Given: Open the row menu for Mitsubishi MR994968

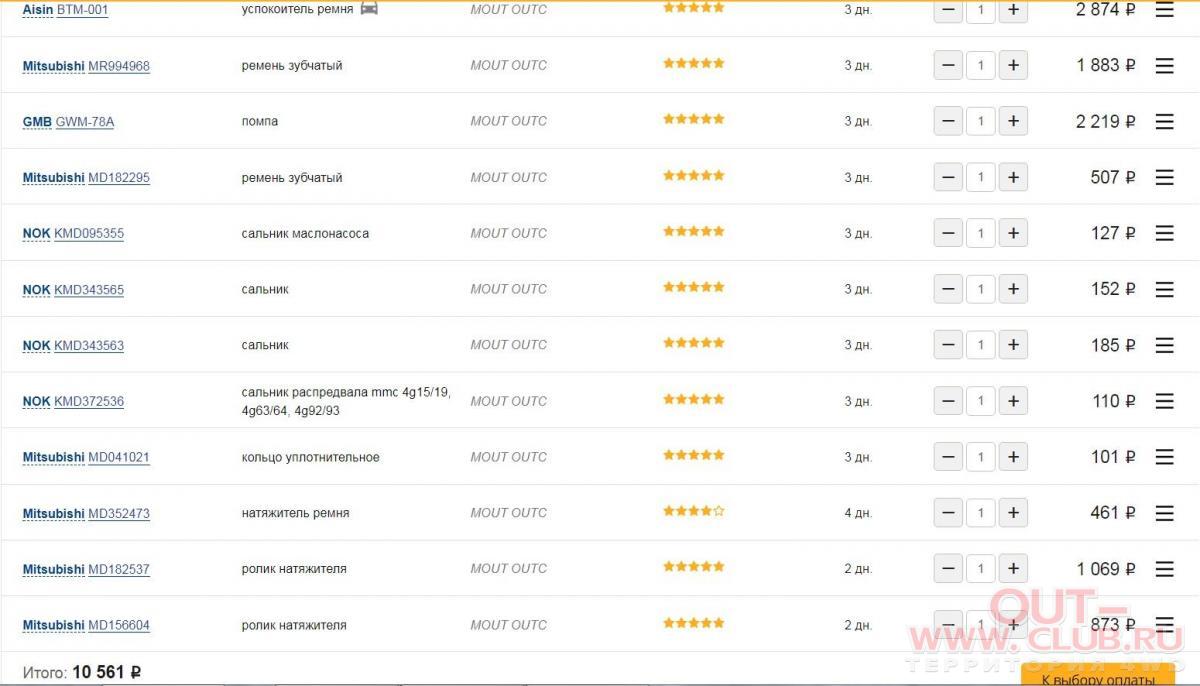Looking at the screenshot, I should click(x=1164, y=65).
